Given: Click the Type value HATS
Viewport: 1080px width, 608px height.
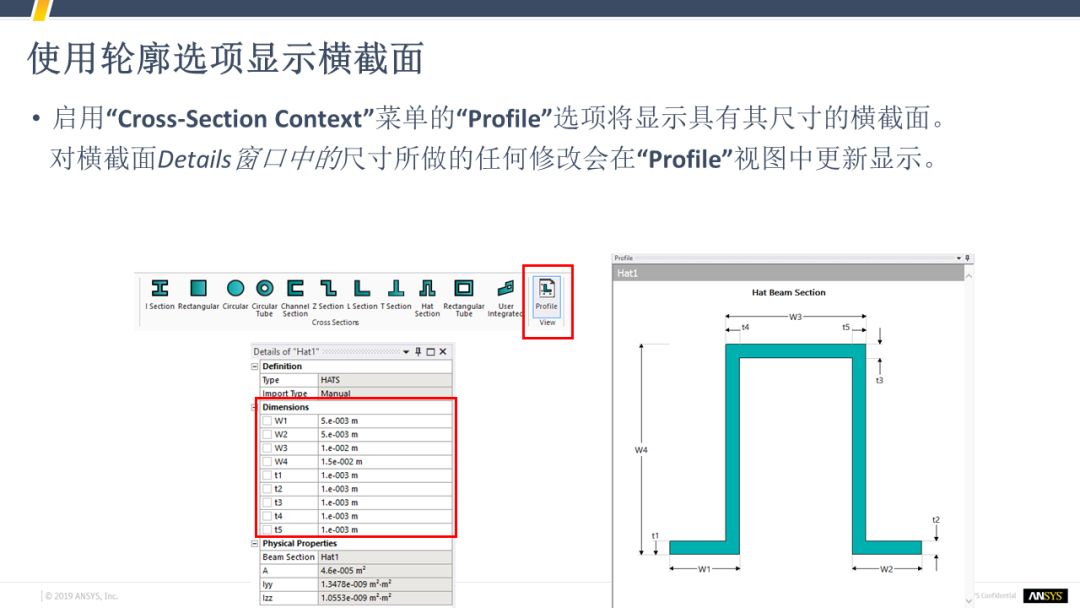Looking at the screenshot, I should pos(385,380).
